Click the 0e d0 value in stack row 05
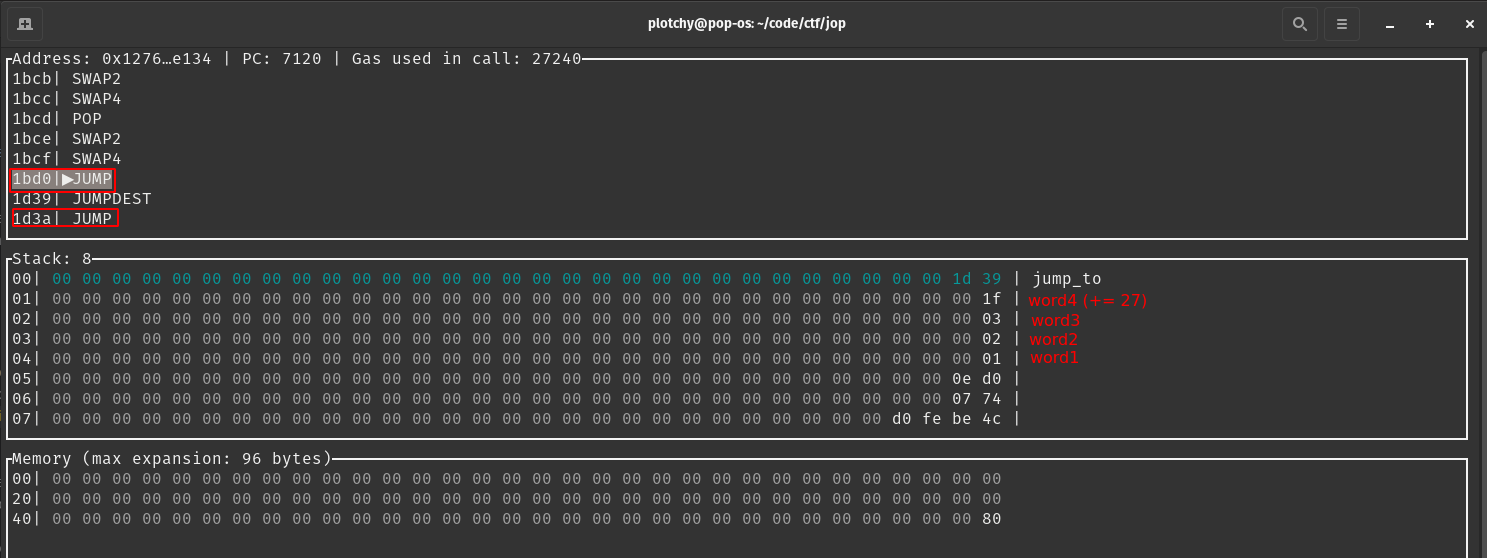Screen dimensions: 1487x558 [976, 379]
